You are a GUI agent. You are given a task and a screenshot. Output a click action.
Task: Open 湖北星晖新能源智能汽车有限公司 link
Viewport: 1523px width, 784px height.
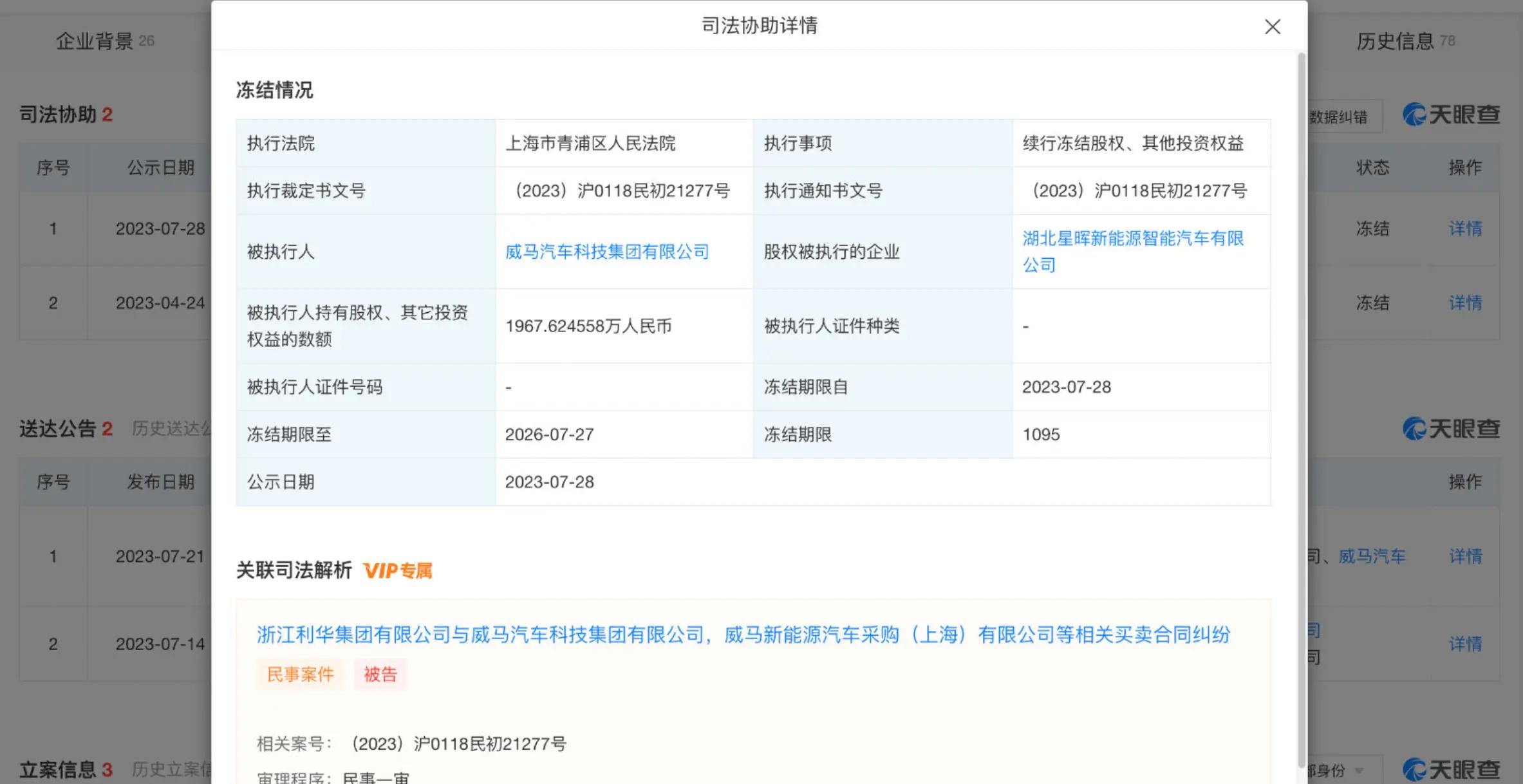coord(1133,252)
